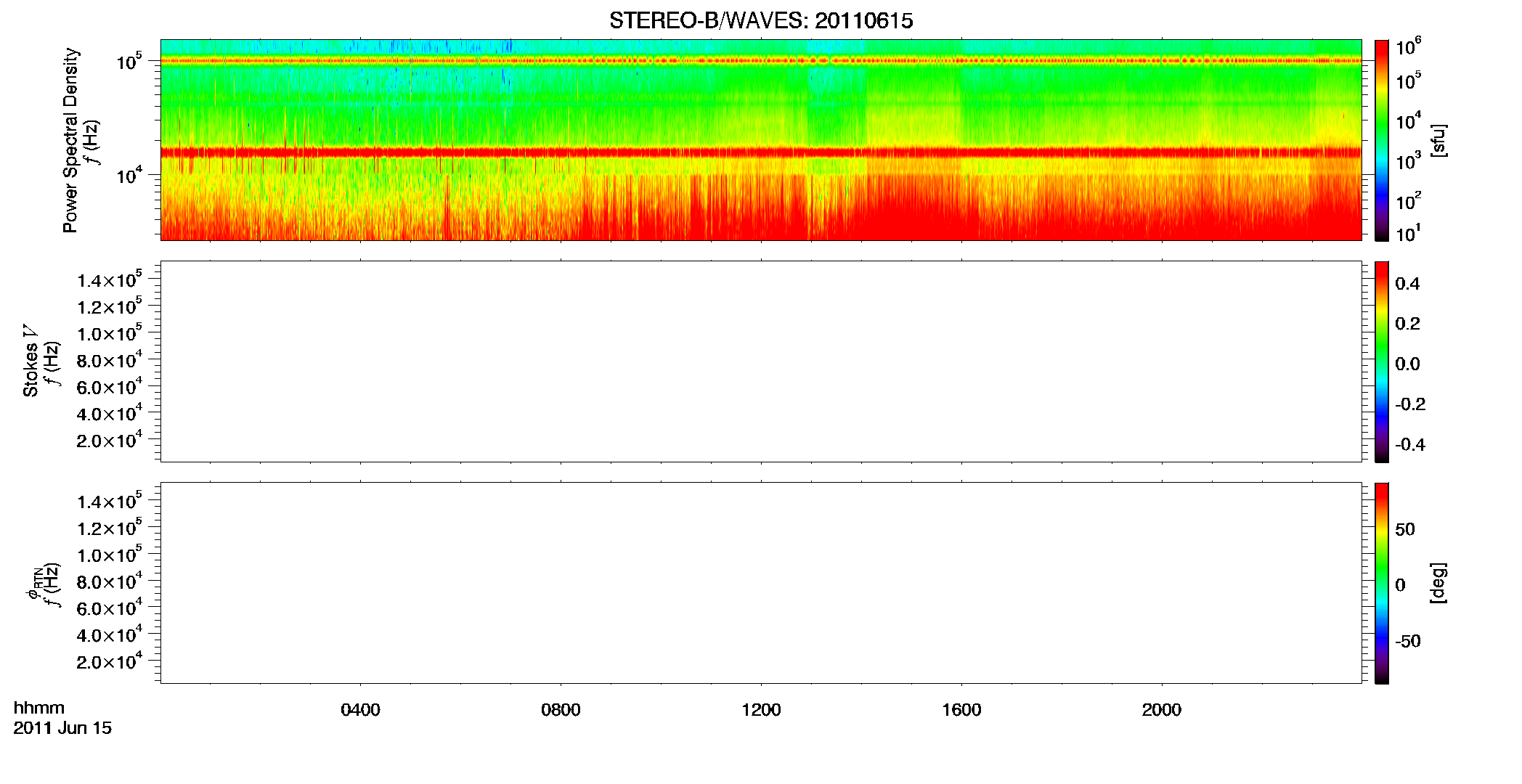
Task: Select the 1200 time axis label
Action: [x=761, y=710]
